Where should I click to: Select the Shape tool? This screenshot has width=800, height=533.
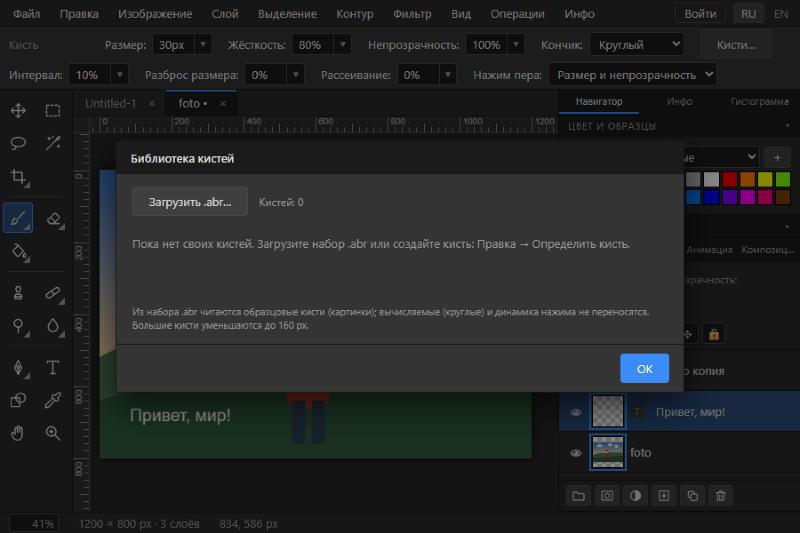click(18, 400)
